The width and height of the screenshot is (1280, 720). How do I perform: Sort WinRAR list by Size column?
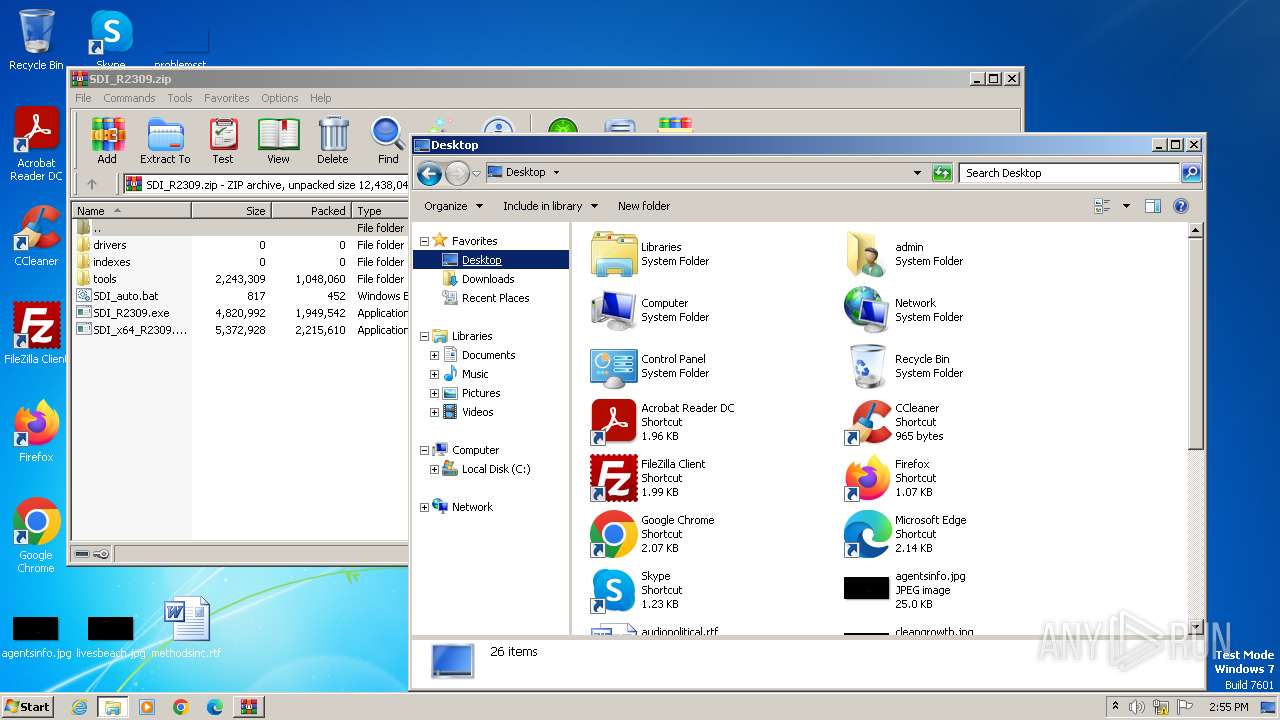[x=231, y=211]
